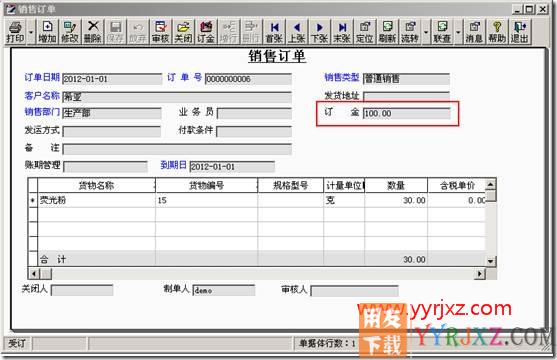The width and height of the screenshot is (557, 360).
Task: Click the 账期管理 input field
Action: point(105,166)
